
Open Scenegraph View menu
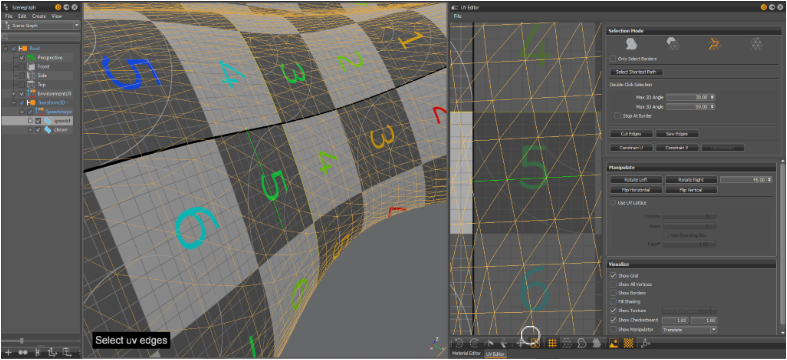pos(57,16)
